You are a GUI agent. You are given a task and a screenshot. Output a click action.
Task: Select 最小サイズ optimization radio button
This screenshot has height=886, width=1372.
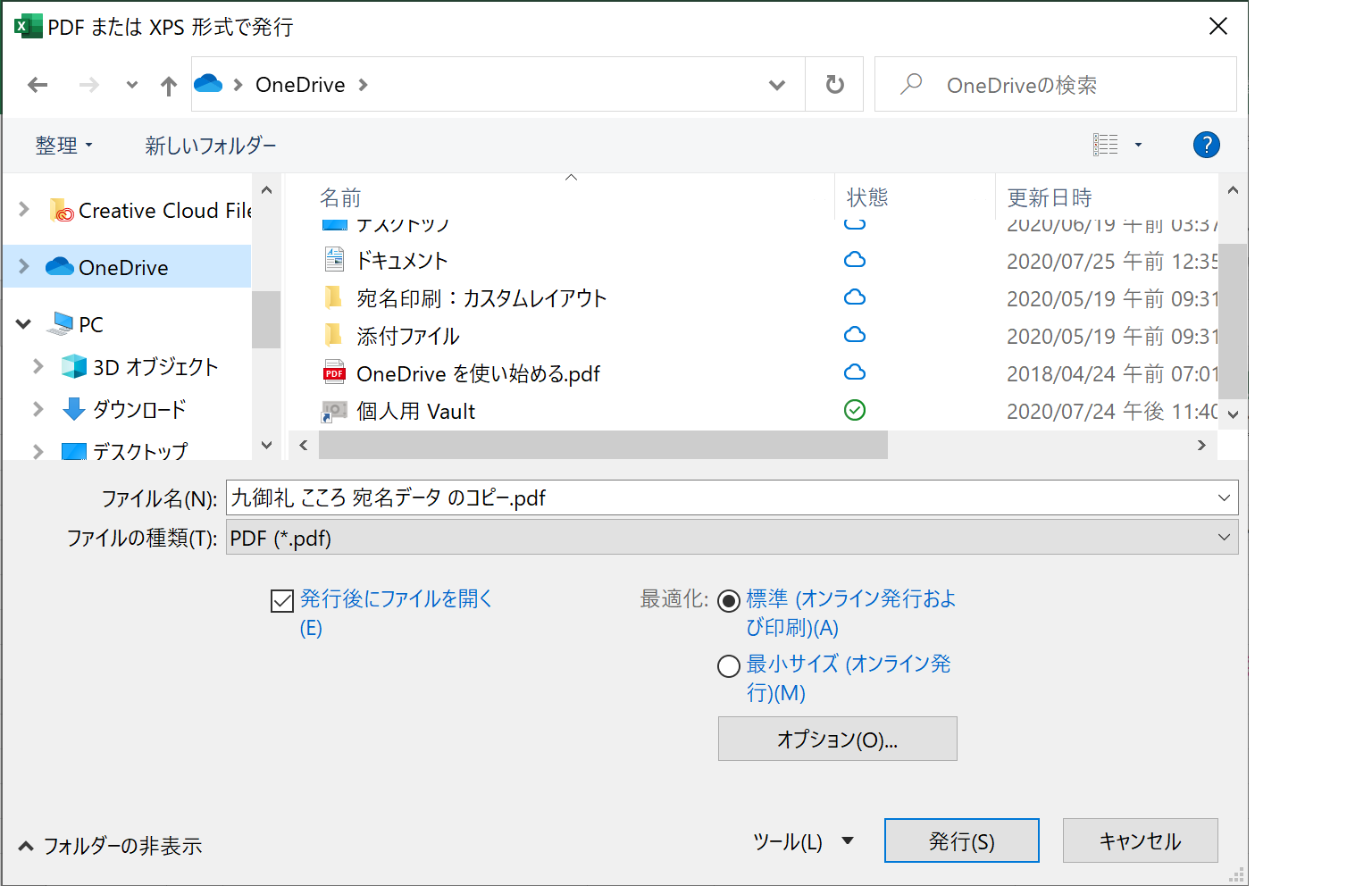[x=729, y=666]
